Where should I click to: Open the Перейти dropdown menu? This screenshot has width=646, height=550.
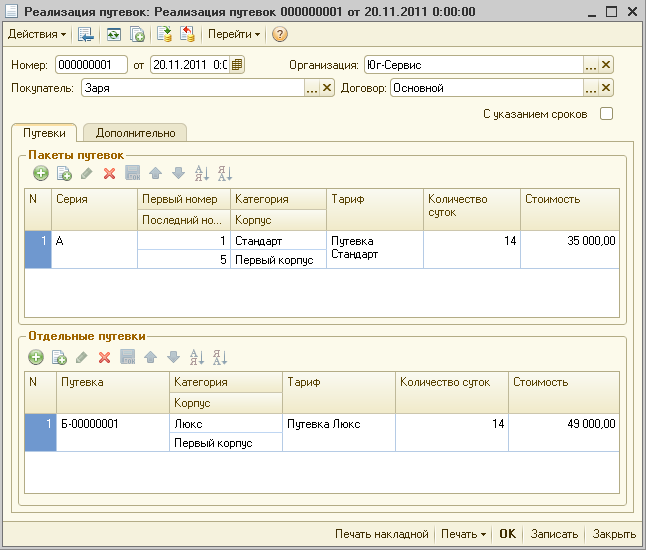pos(234,34)
